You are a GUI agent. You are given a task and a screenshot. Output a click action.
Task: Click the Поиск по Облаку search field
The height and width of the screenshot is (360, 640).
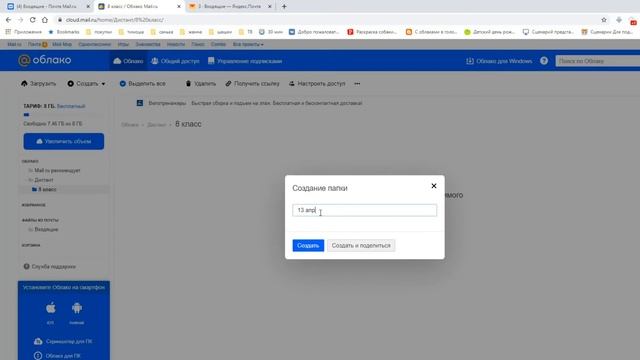click(598, 61)
